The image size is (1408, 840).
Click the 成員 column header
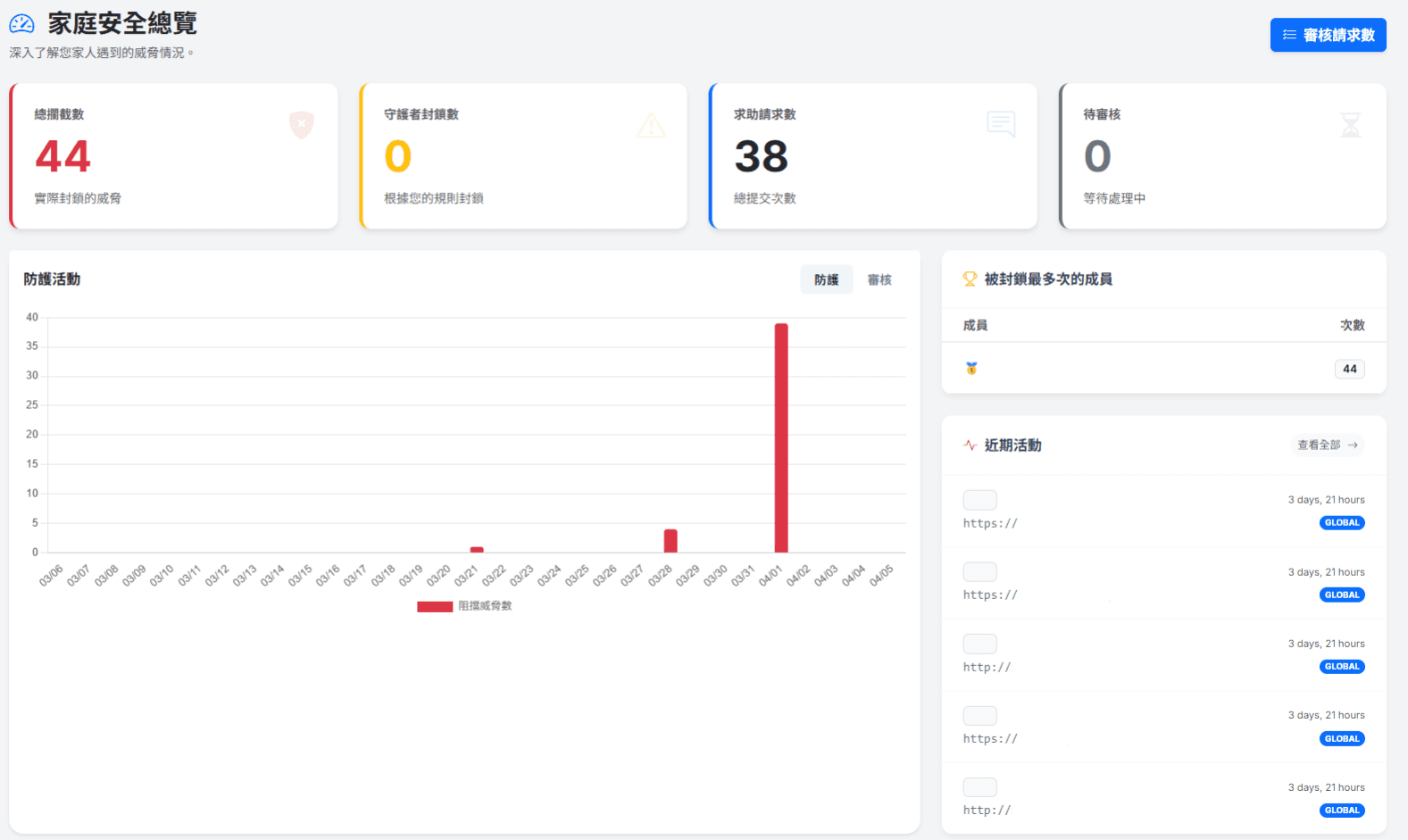coord(975,325)
